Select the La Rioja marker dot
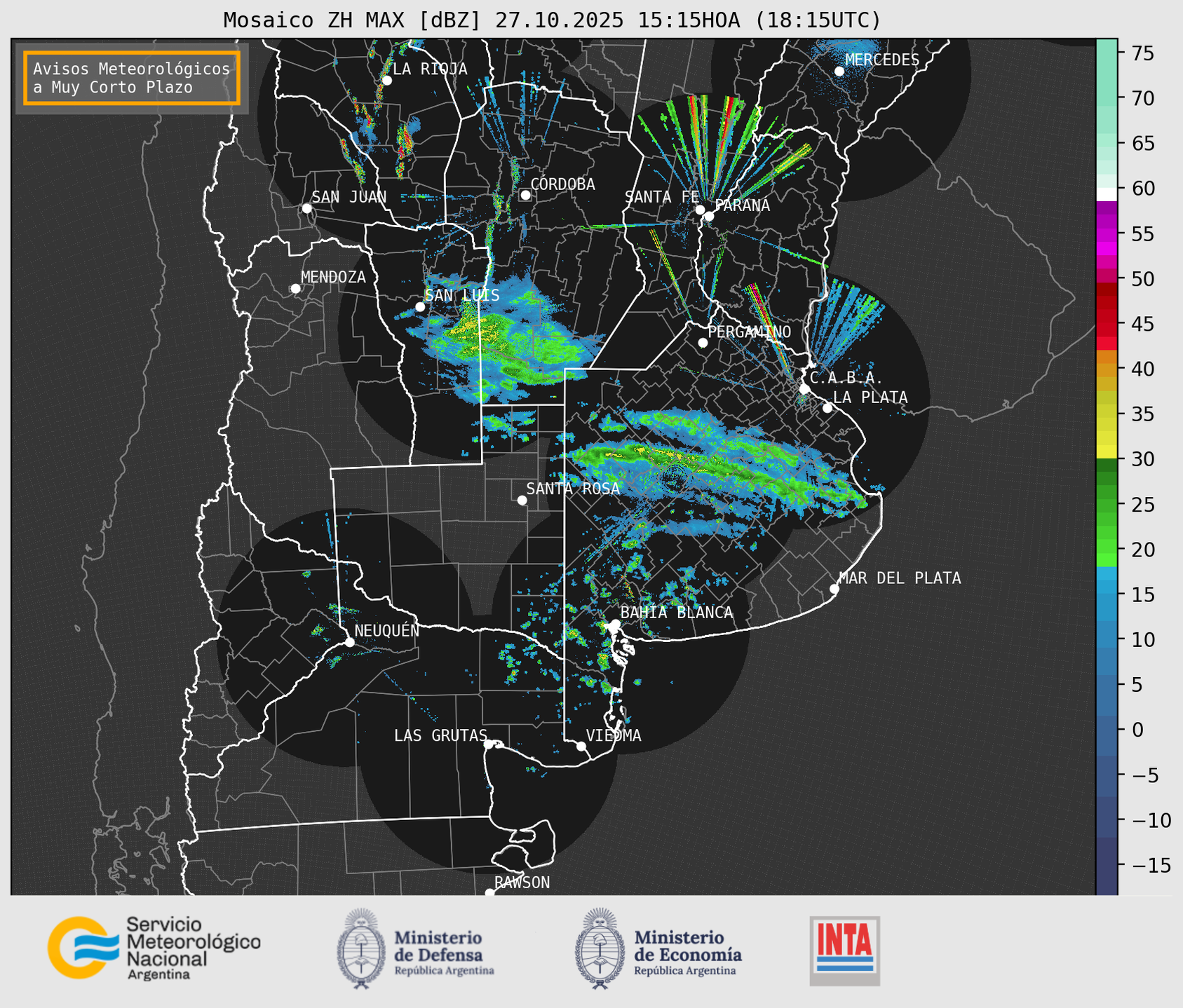 click(x=386, y=81)
